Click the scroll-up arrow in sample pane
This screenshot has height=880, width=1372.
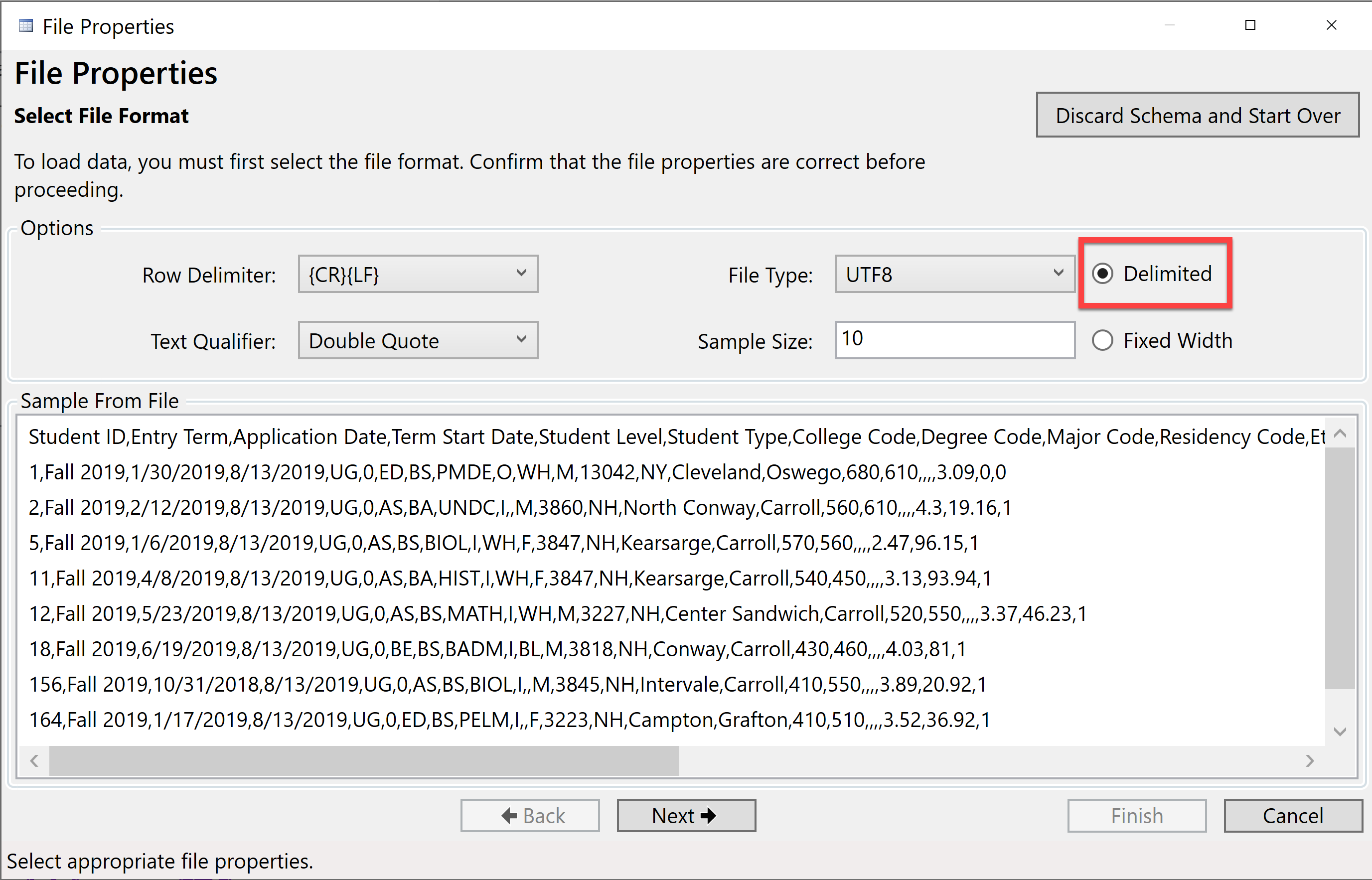click(1341, 435)
